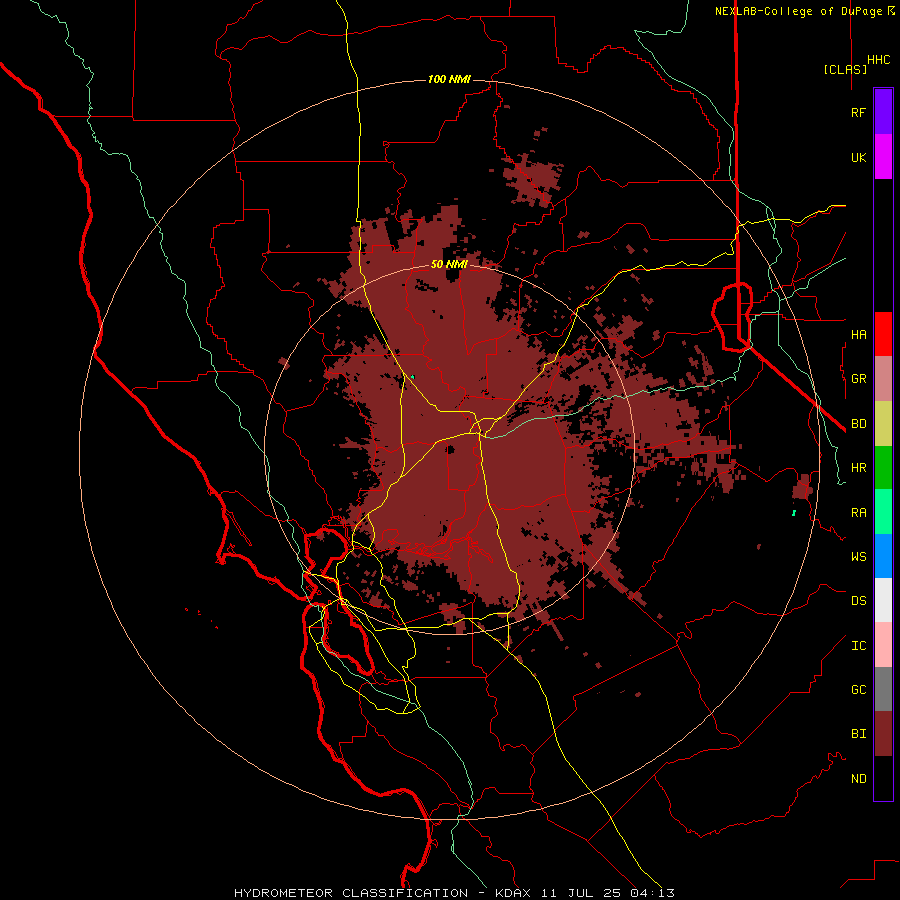Screen dimensions: 900x900
Task: Select the DS white legend swatch
Action: click(883, 600)
